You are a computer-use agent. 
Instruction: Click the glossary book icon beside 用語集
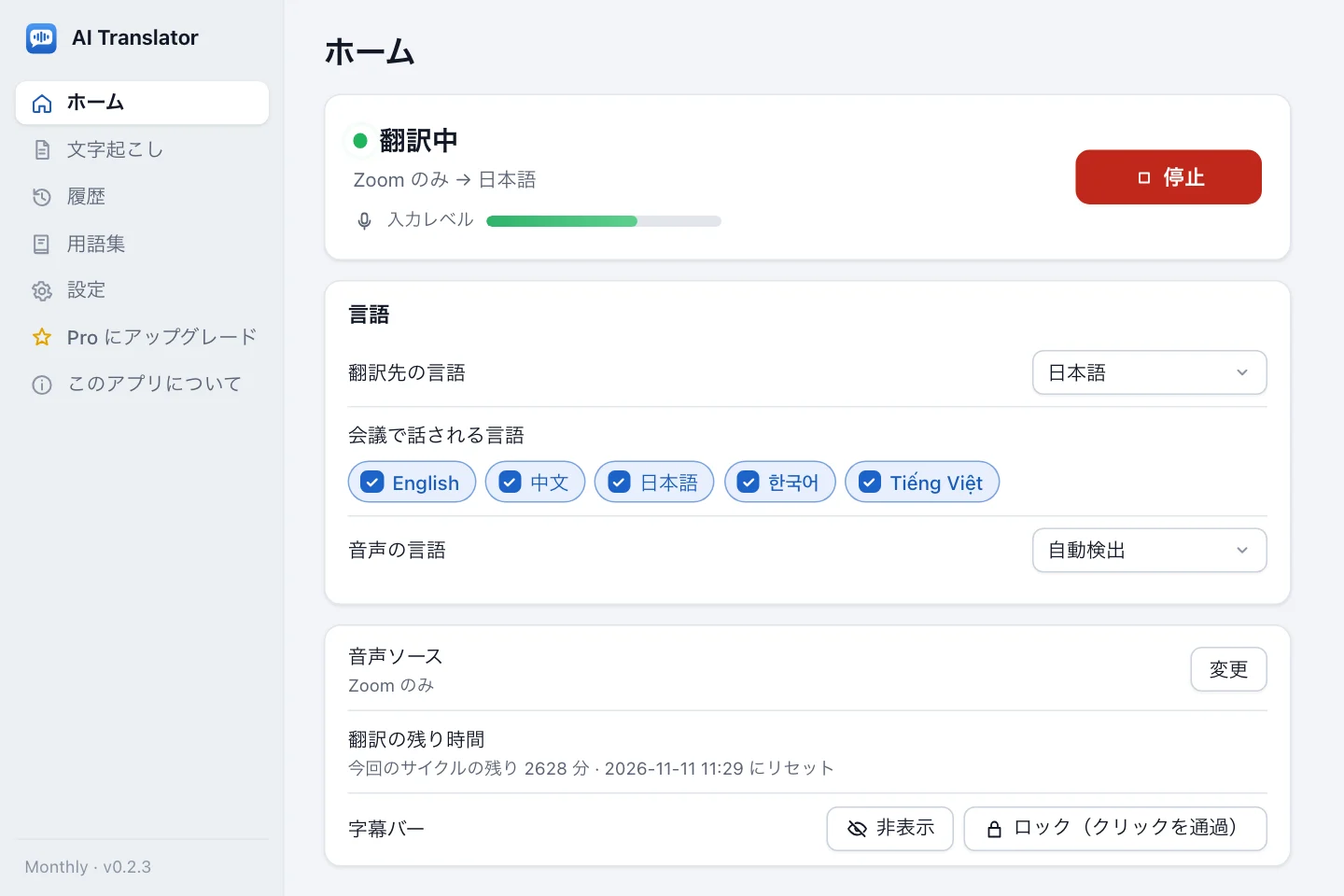(42, 245)
